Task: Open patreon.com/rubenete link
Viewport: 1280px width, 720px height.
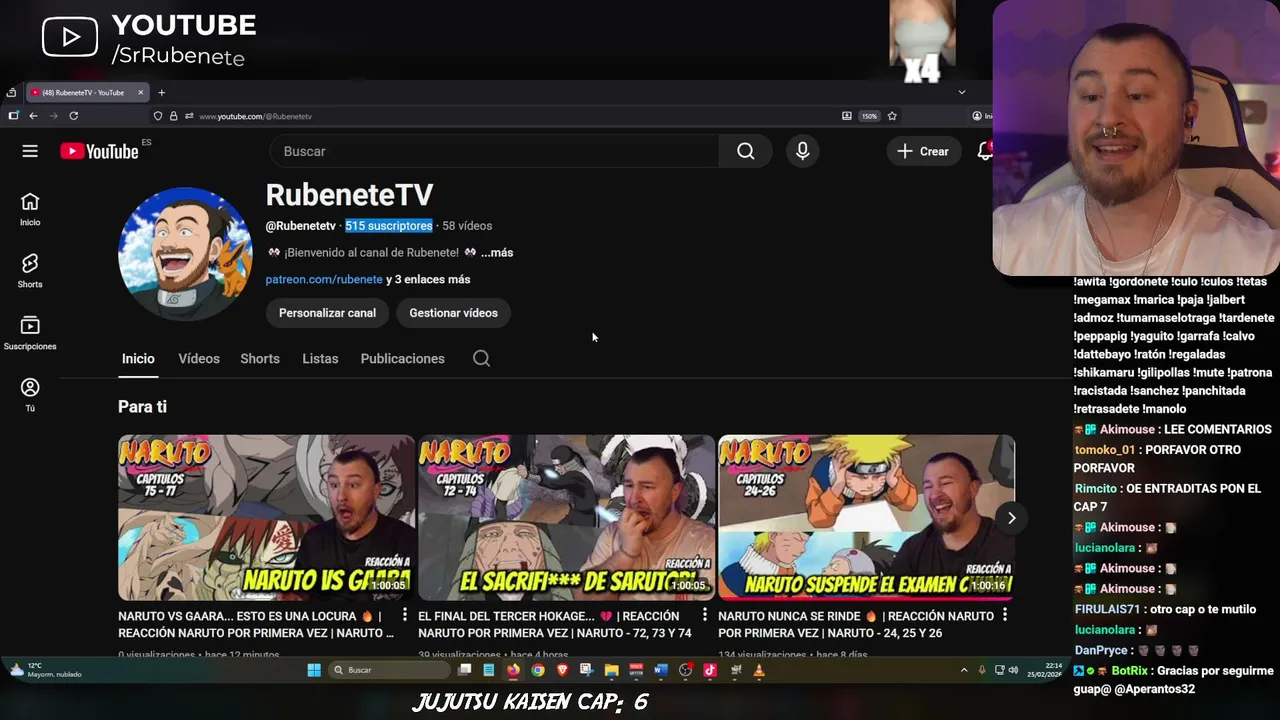Action: [x=324, y=279]
